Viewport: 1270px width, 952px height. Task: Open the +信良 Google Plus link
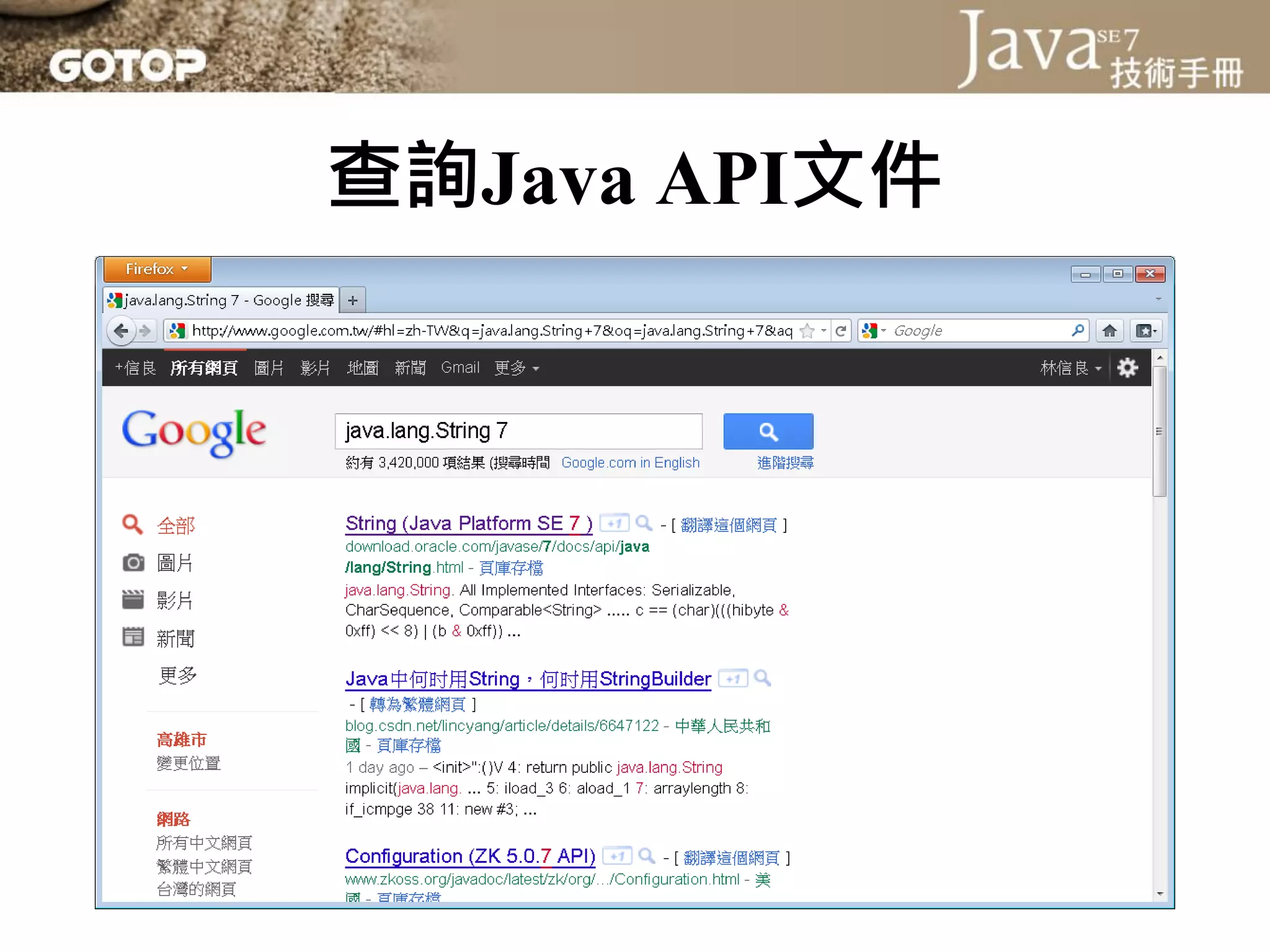tap(135, 368)
